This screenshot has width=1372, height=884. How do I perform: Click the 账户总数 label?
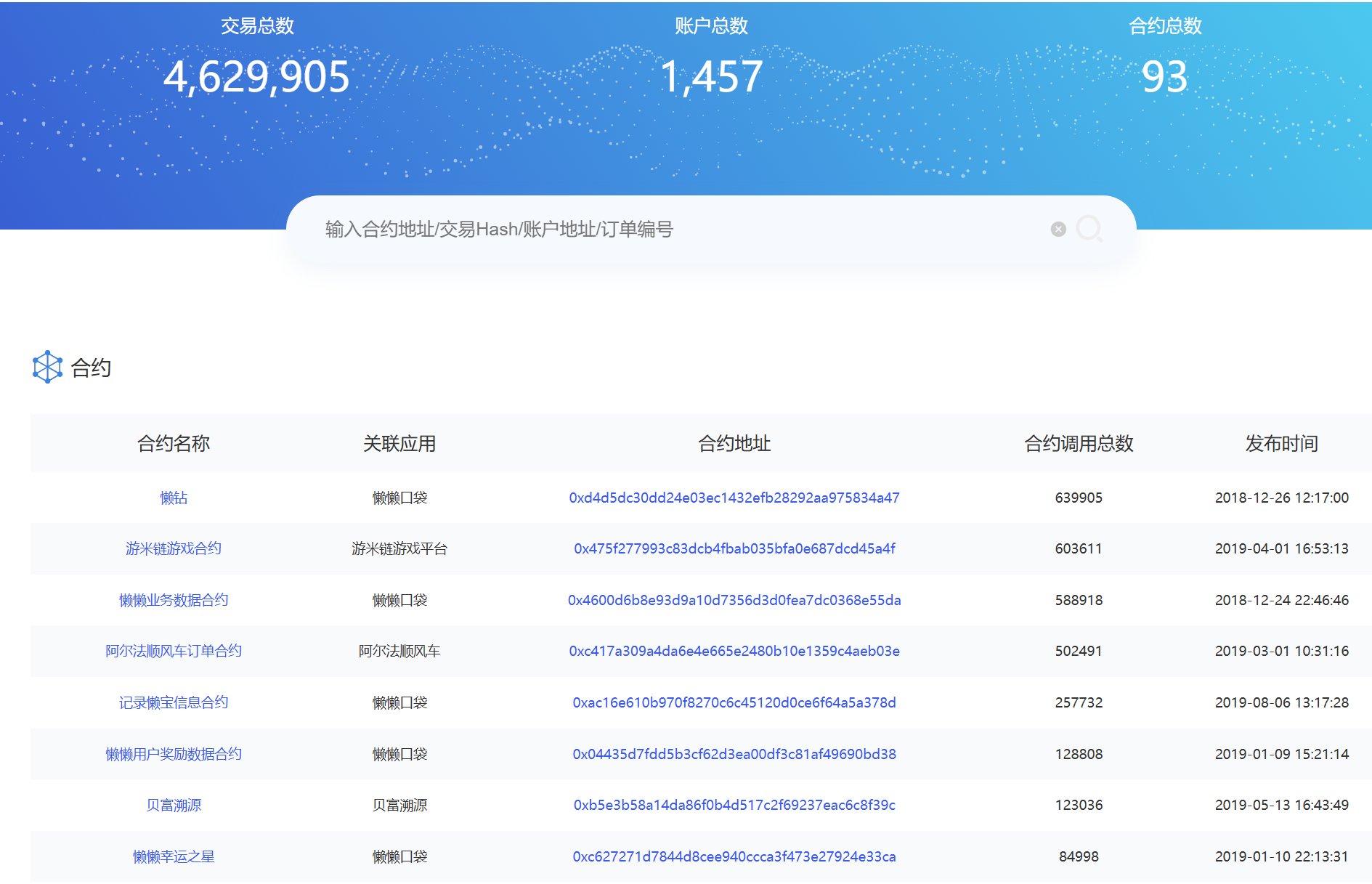tap(711, 26)
